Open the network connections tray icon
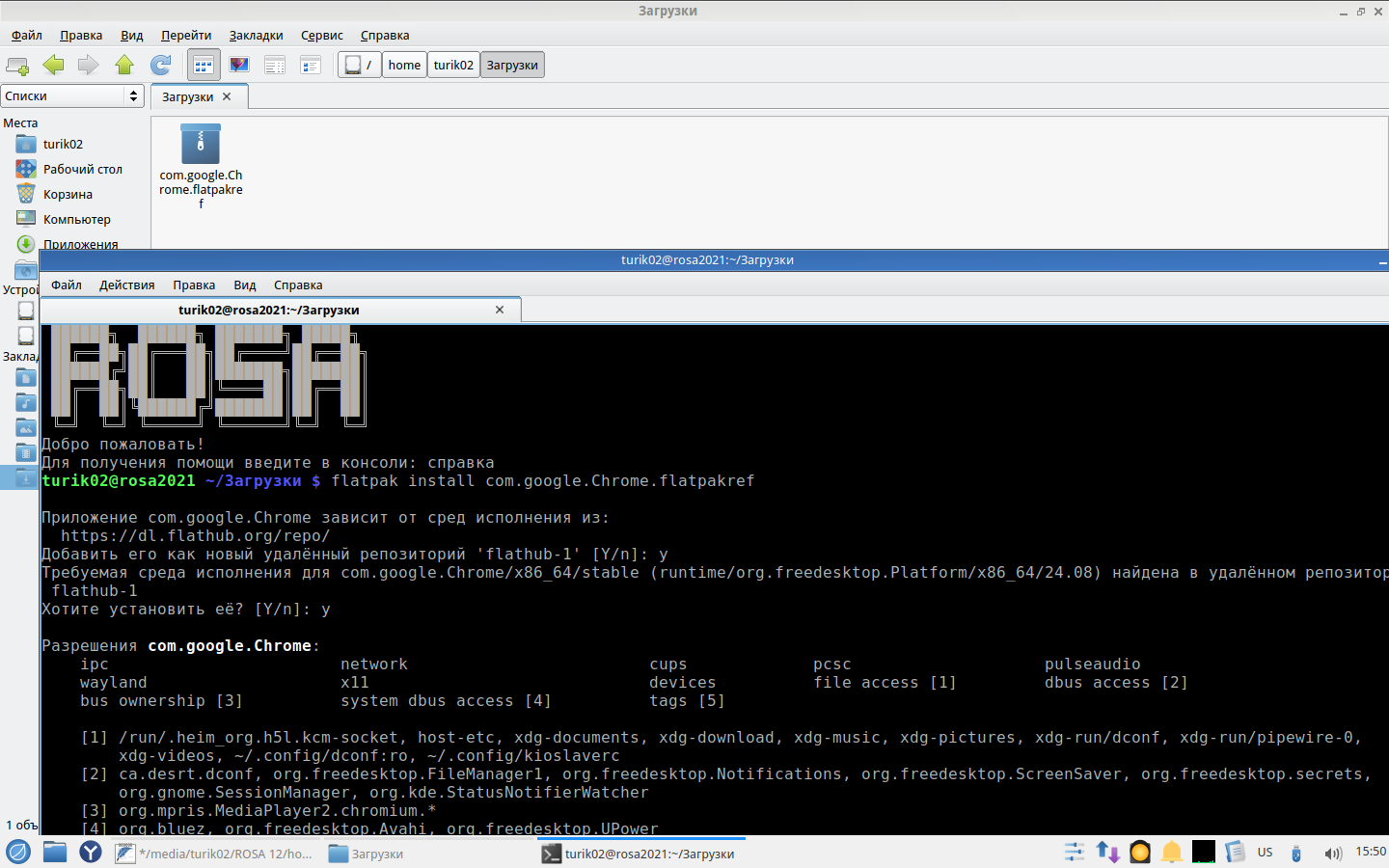This screenshot has width=1389, height=868. 1107,853
